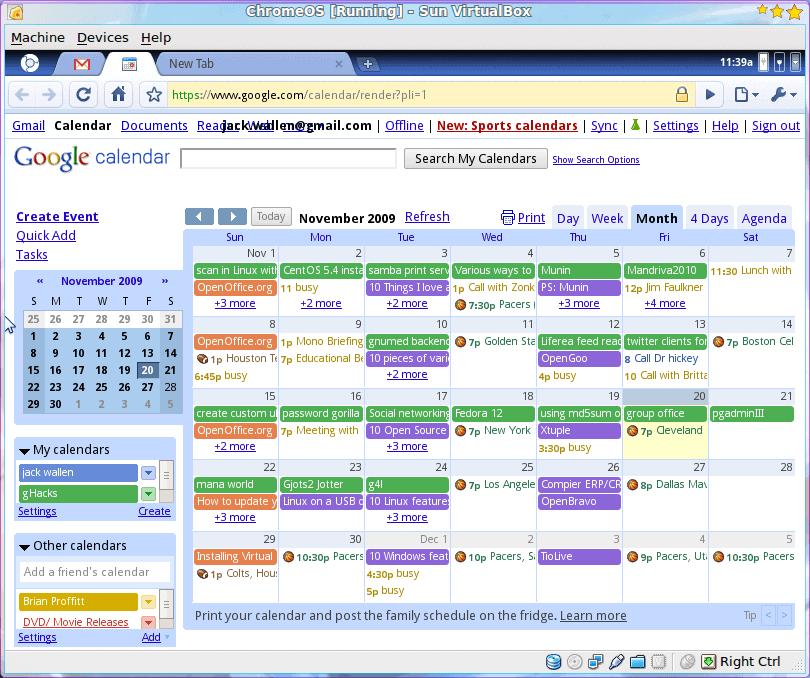The height and width of the screenshot is (678, 810).
Task: Click the Chrome OS battery status icon
Action: (764, 61)
